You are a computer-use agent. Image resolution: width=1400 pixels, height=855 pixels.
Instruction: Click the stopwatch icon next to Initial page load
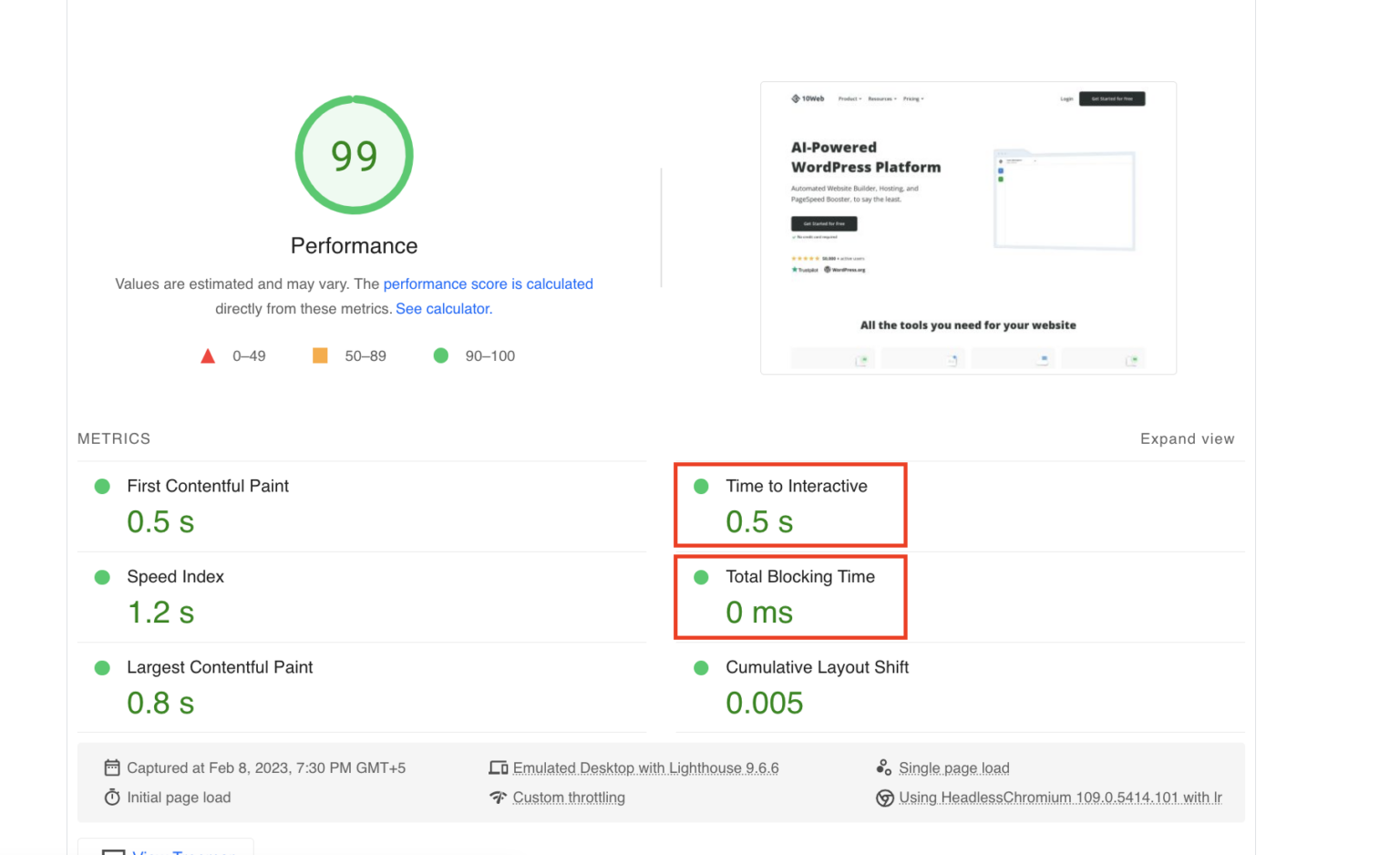[x=112, y=797]
